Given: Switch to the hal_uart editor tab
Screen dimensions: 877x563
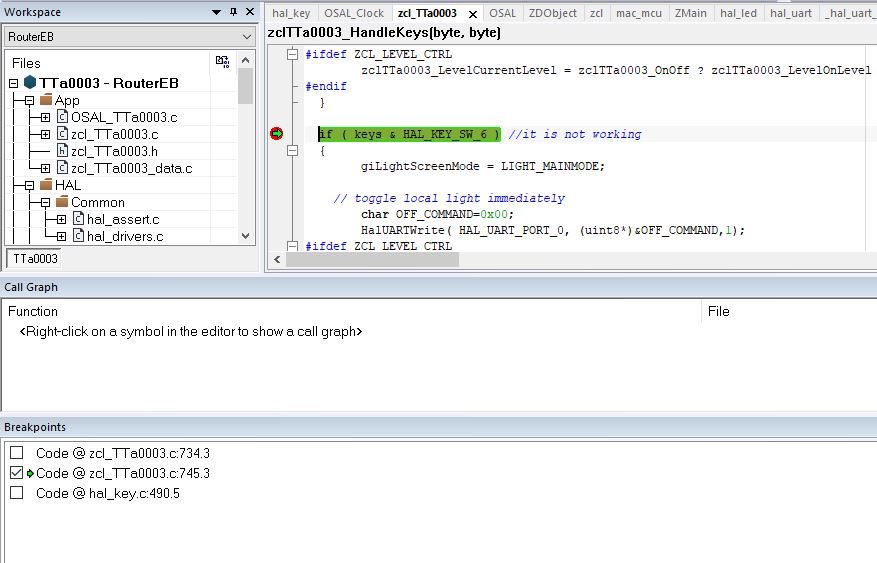Looking at the screenshot, I should [790, 13].
